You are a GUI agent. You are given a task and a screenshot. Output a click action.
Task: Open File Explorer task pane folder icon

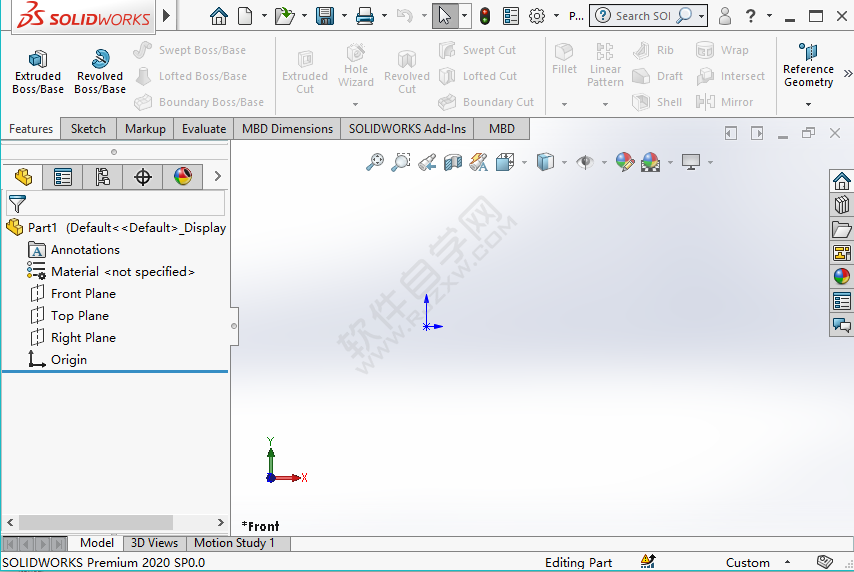click(x=841, y=229)
